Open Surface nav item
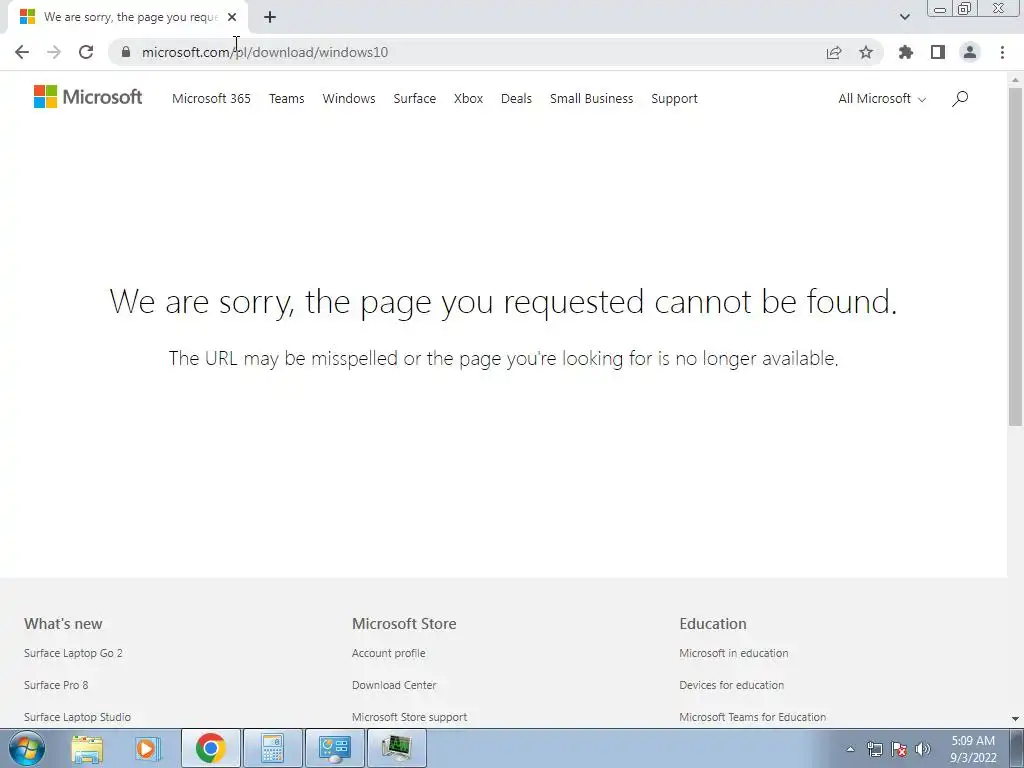Screen dimensions: 1024x768 [x=415, y=99]
